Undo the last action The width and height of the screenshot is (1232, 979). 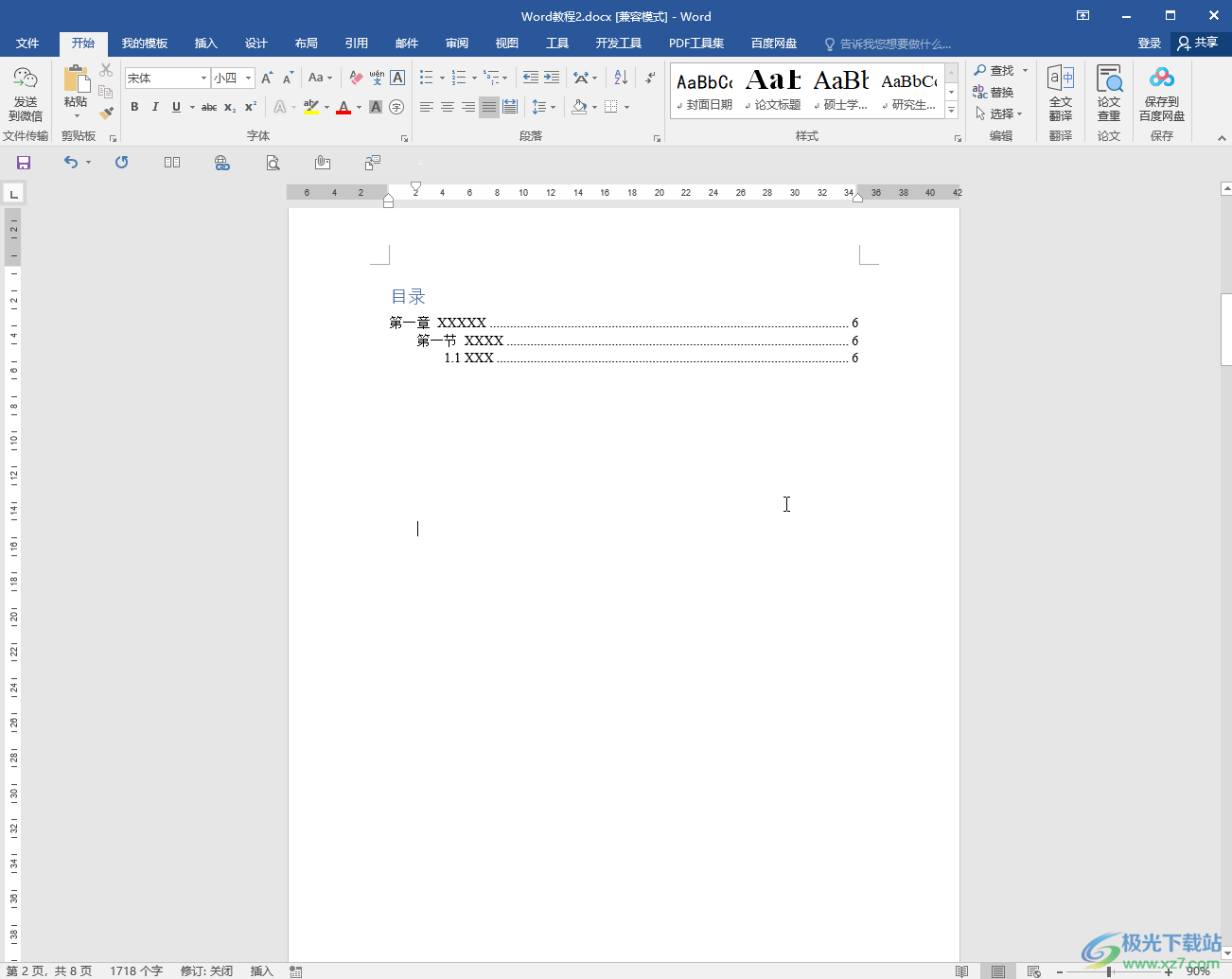pos(71,163)
